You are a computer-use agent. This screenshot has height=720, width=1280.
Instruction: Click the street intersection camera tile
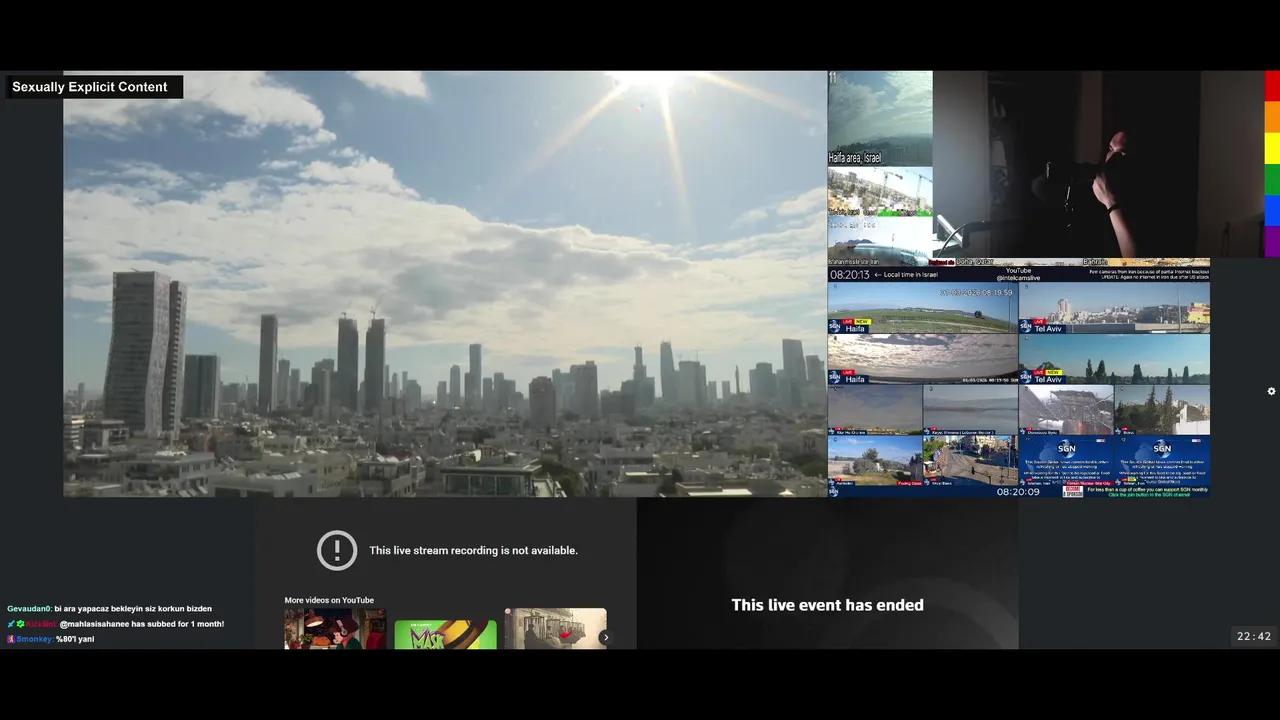pyautogui.click(x=970, y=460)
